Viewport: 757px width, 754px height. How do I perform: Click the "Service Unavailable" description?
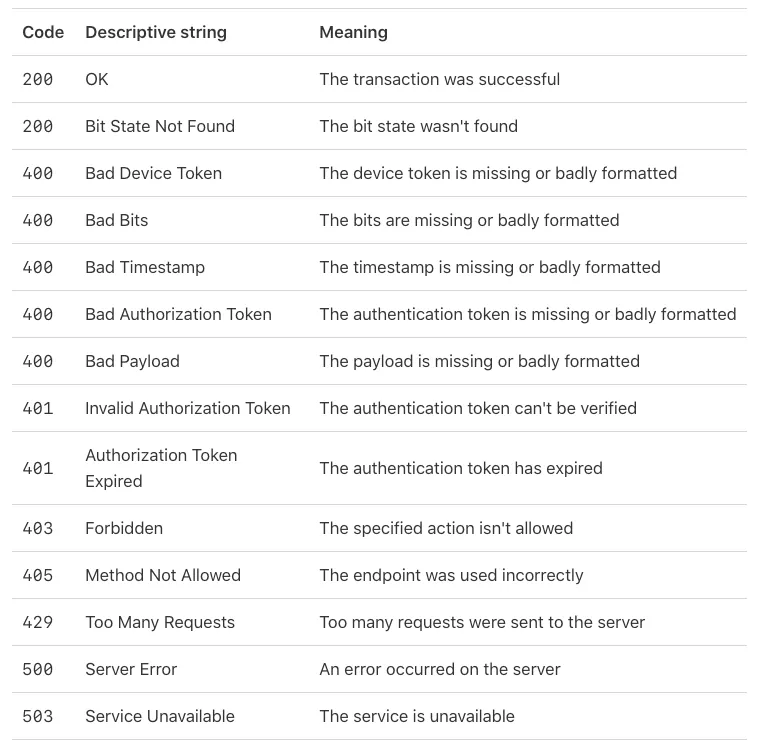click(x=160, y=716)
